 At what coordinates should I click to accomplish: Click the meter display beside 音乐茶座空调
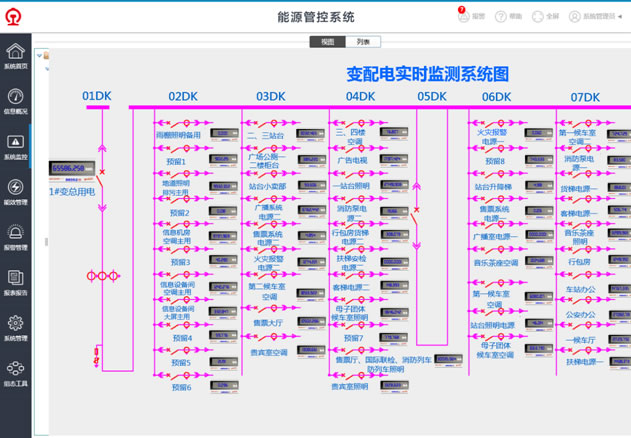(x=539, y=261)
